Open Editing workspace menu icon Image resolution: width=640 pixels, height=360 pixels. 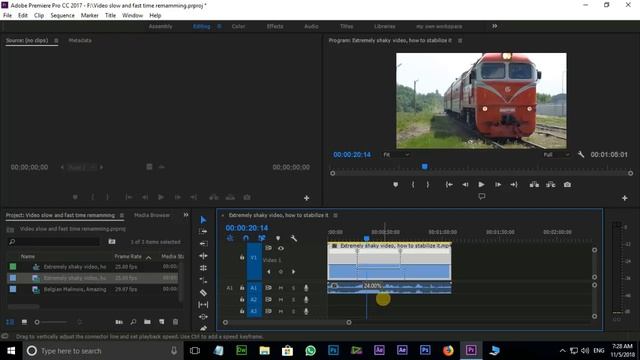219,26
